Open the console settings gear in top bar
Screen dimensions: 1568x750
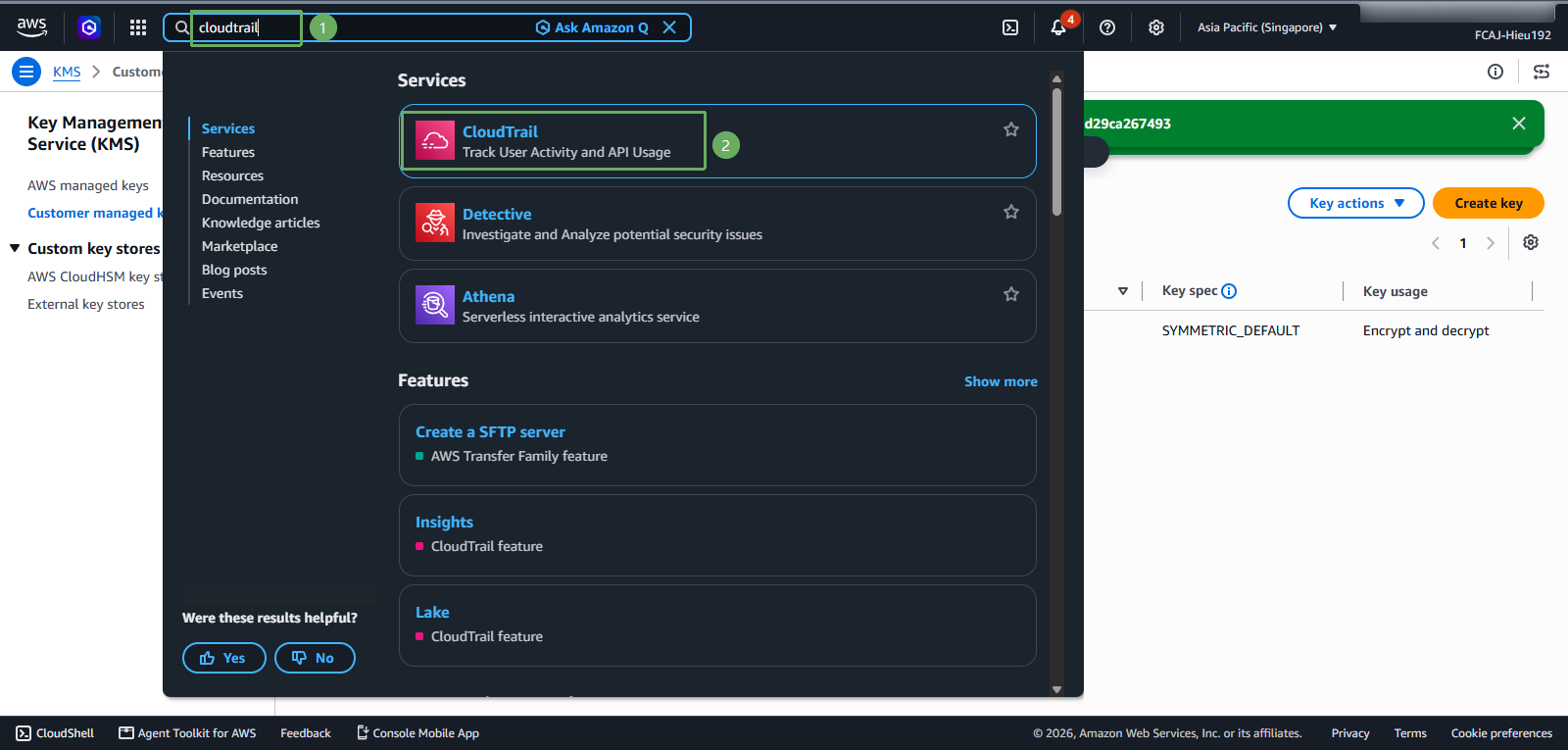click(x=1156, y=27)
